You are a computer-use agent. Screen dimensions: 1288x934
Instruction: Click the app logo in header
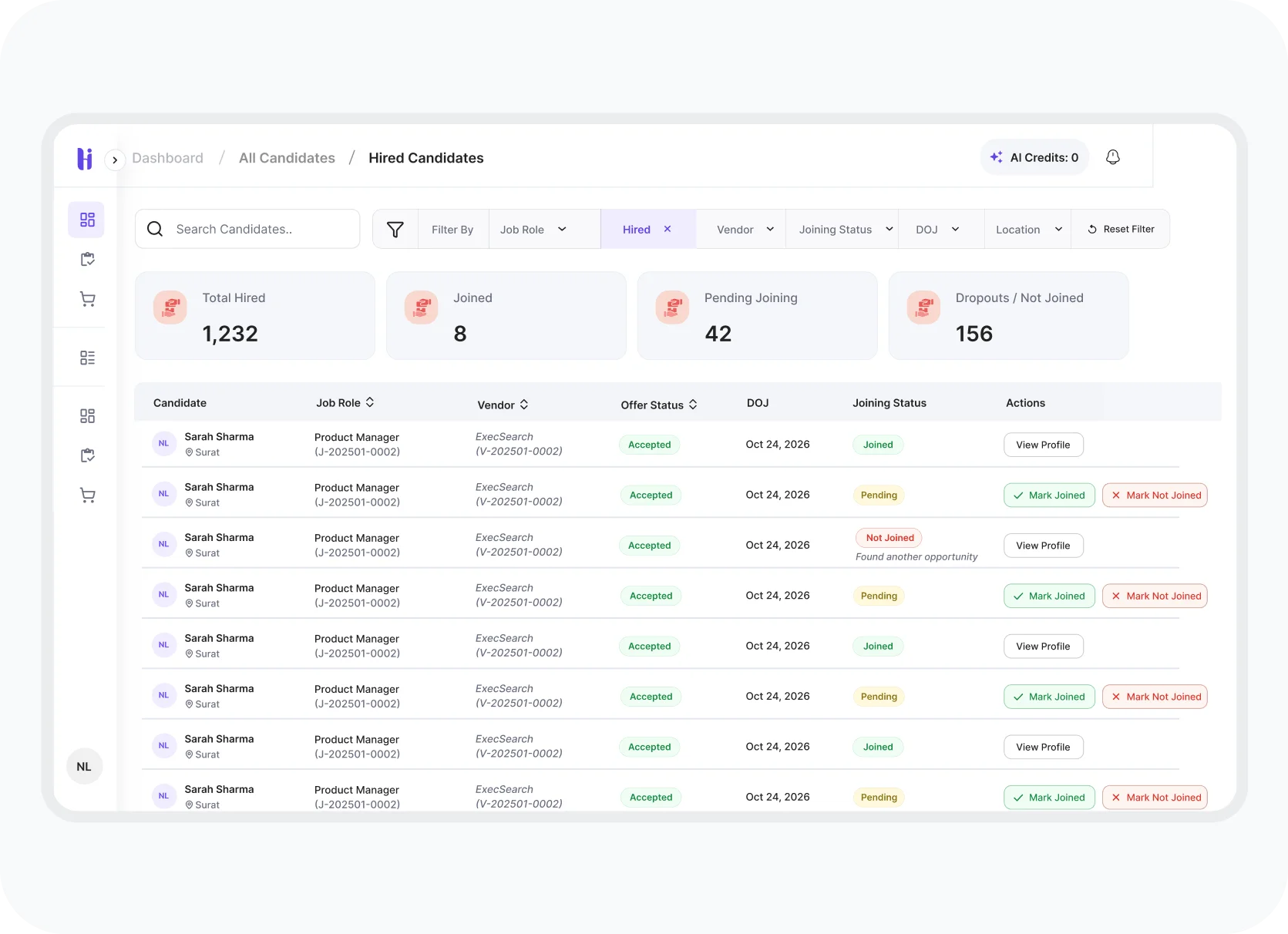tap(85, 158)
